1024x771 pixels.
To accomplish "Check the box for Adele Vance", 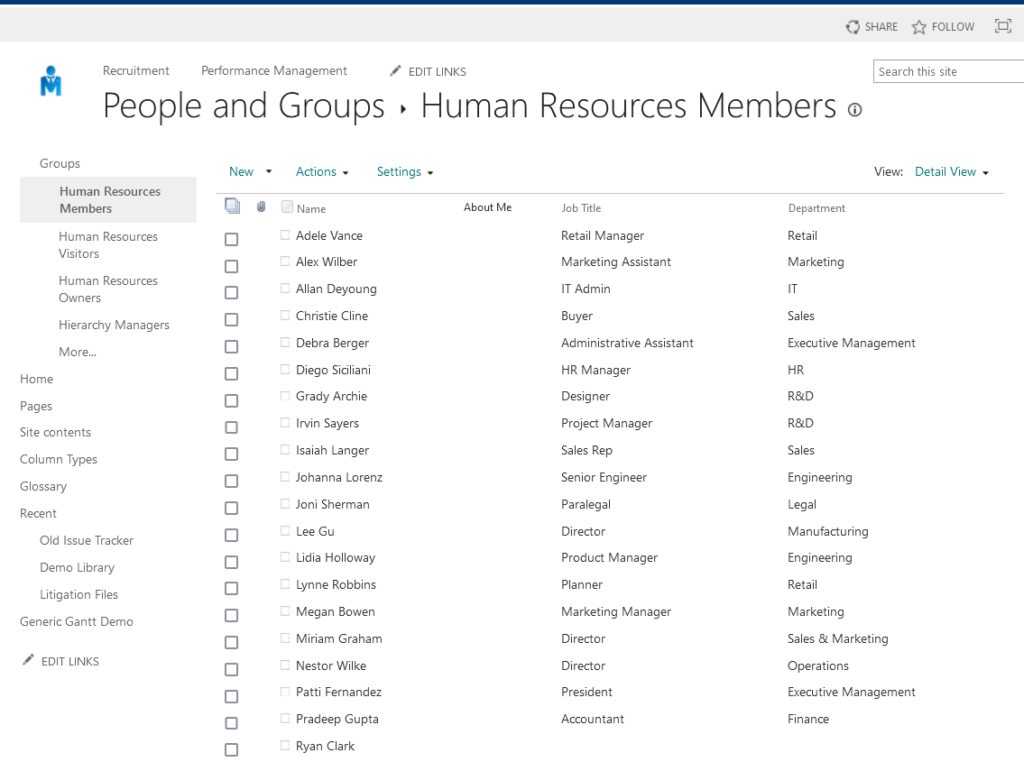I will [x=231, y=240].
